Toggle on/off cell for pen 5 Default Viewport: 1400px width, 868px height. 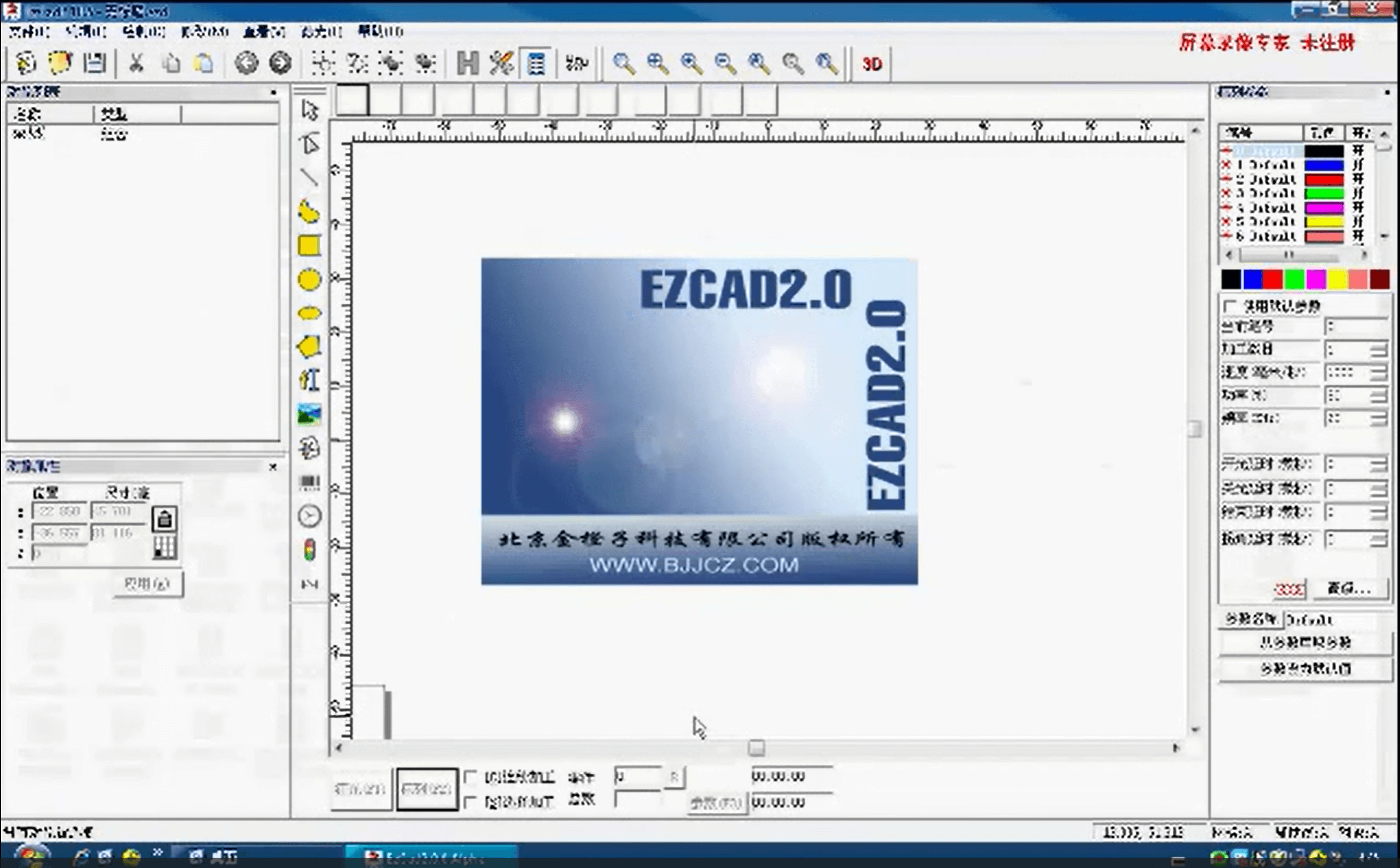tap(1358, 221)
